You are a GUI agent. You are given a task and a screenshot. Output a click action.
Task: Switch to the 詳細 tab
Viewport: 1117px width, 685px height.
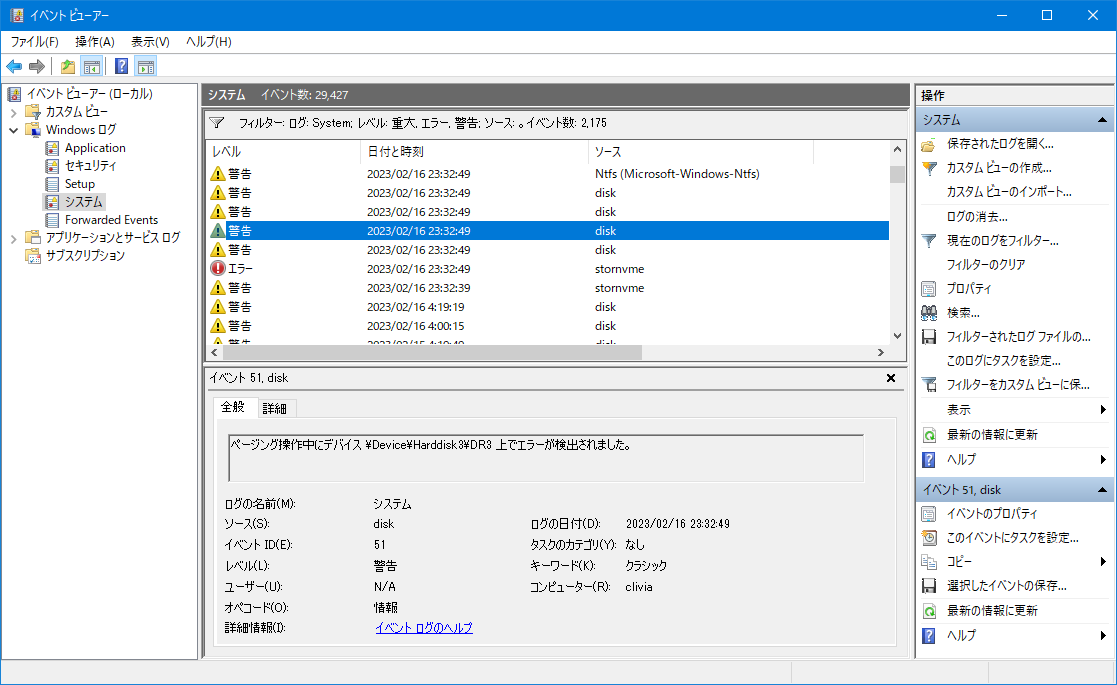274,408
